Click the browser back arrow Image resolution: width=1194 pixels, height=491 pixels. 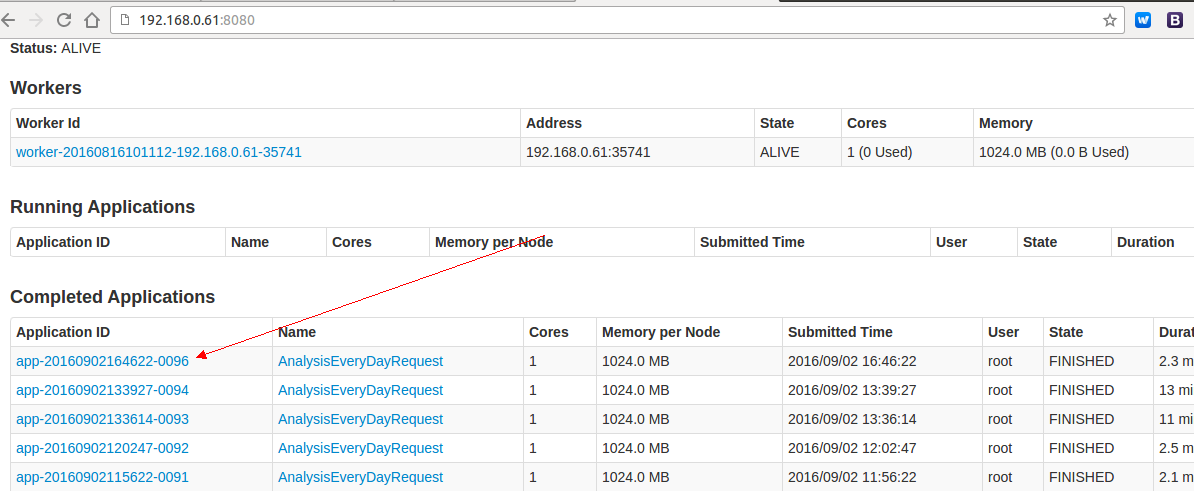pyautogui.click(x=9, y=20)
